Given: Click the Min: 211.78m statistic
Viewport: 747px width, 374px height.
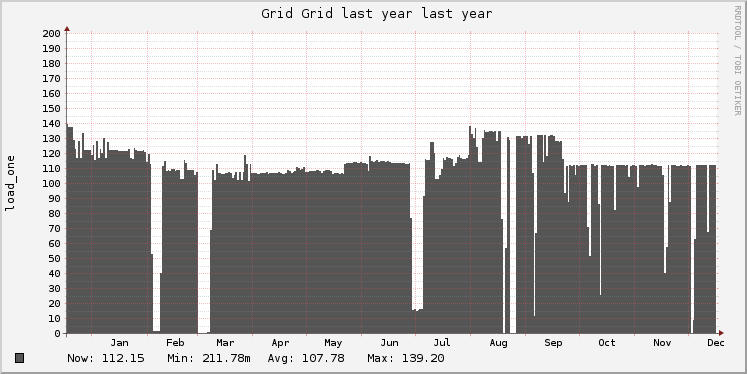Looking at the screenshot, I should tap(209, 358).
